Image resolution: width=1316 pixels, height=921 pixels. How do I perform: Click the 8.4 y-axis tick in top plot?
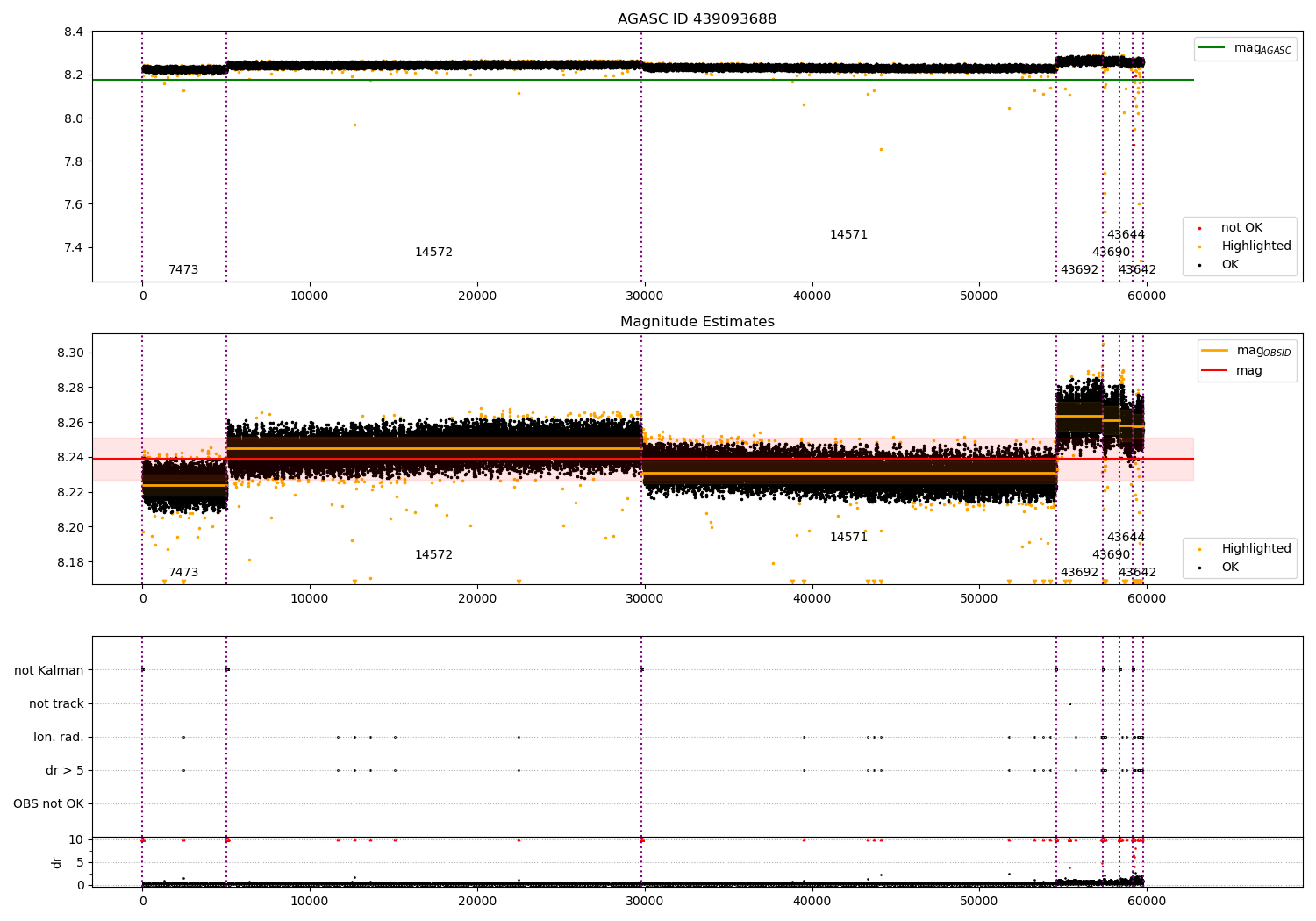(x=74, y=32)
